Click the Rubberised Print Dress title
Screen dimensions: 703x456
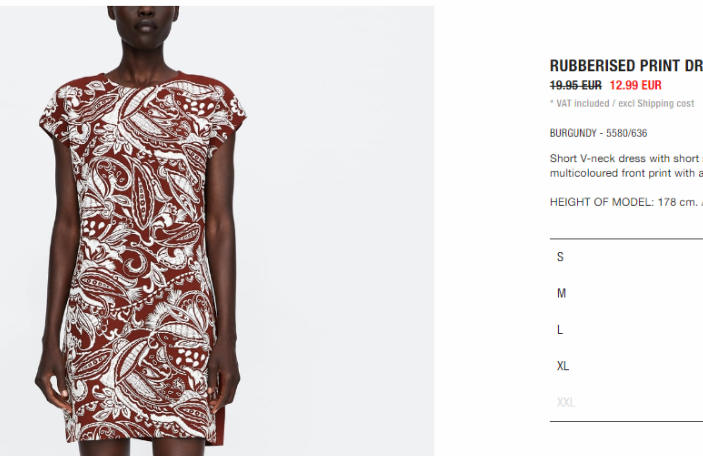626,65
